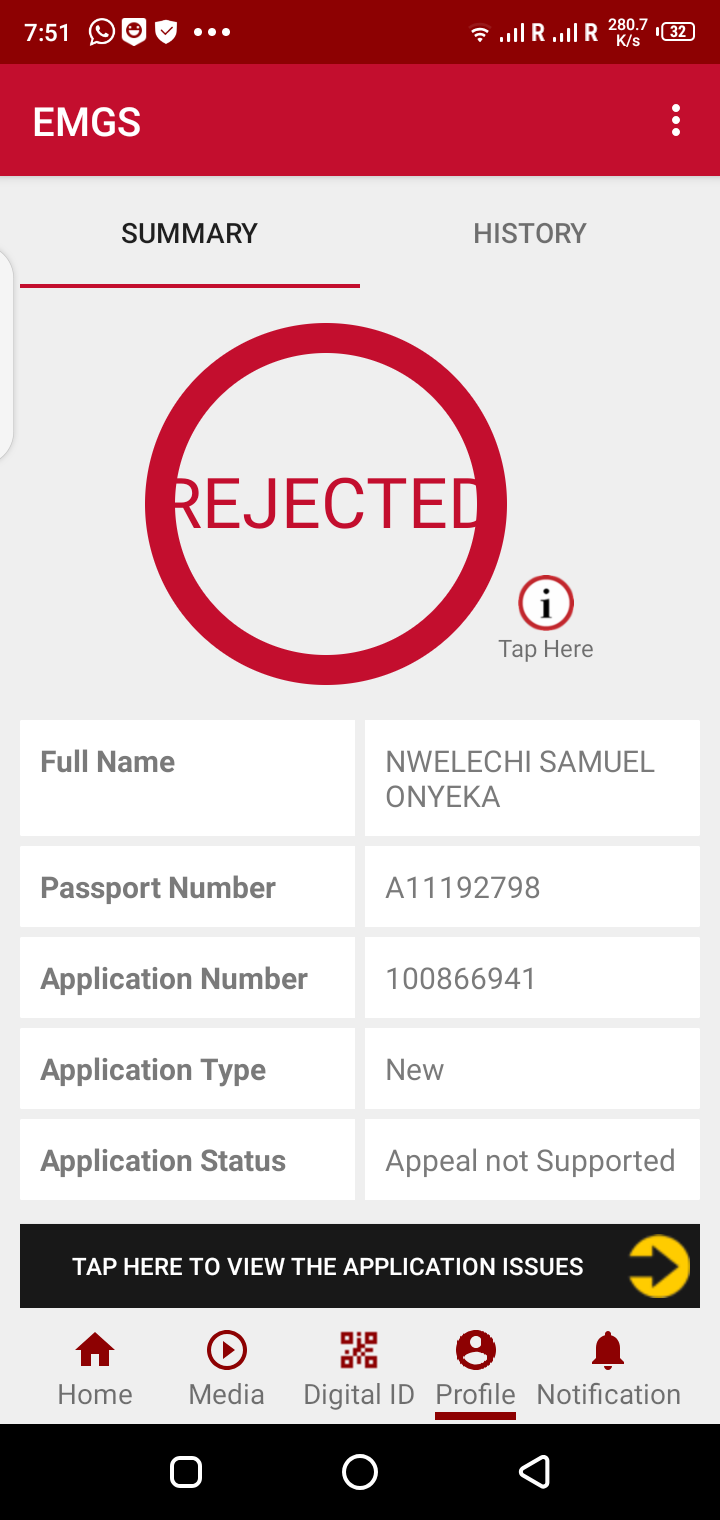Tap the passport number value A11192798
720x1520 pixels.
tap(463, 888)
